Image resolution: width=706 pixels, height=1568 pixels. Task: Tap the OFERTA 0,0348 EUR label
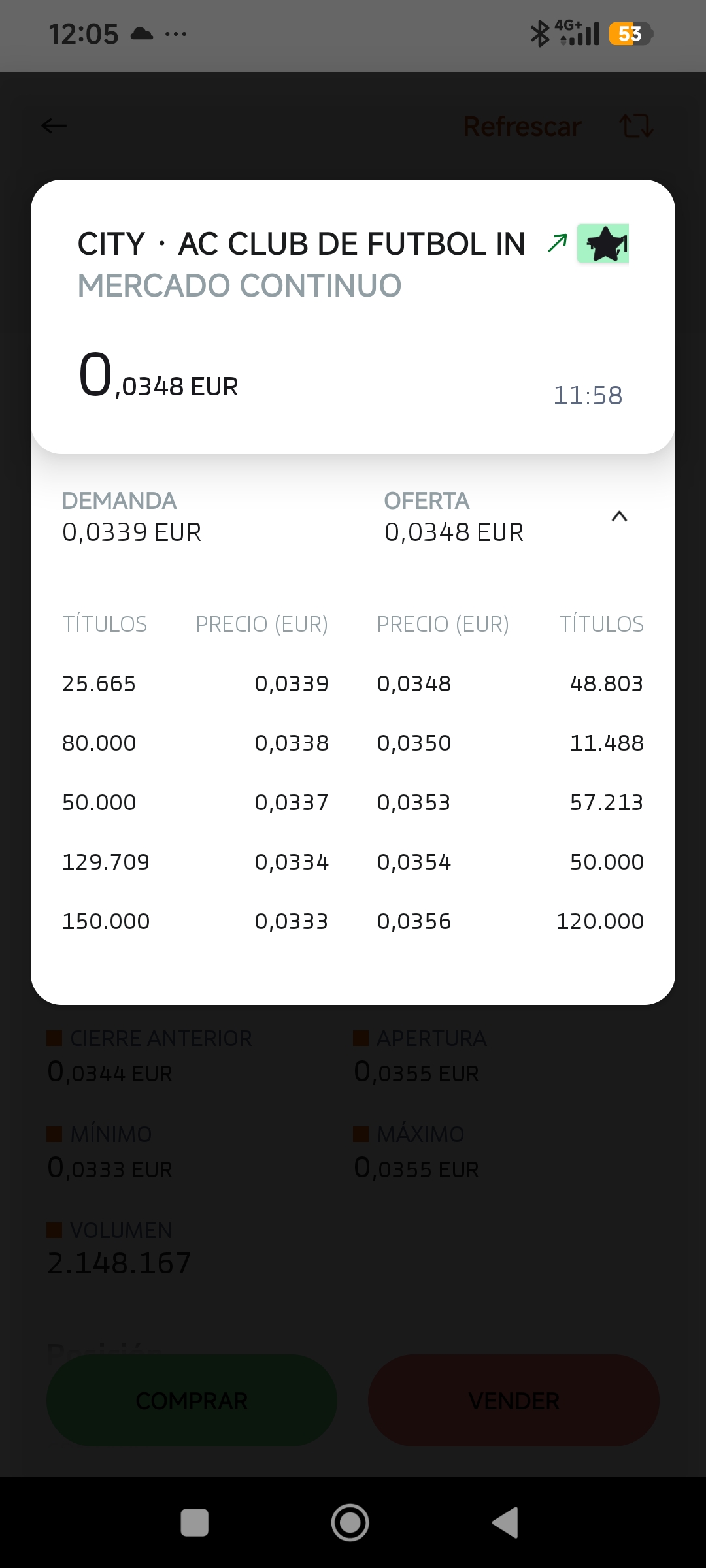tap(454, 517)
